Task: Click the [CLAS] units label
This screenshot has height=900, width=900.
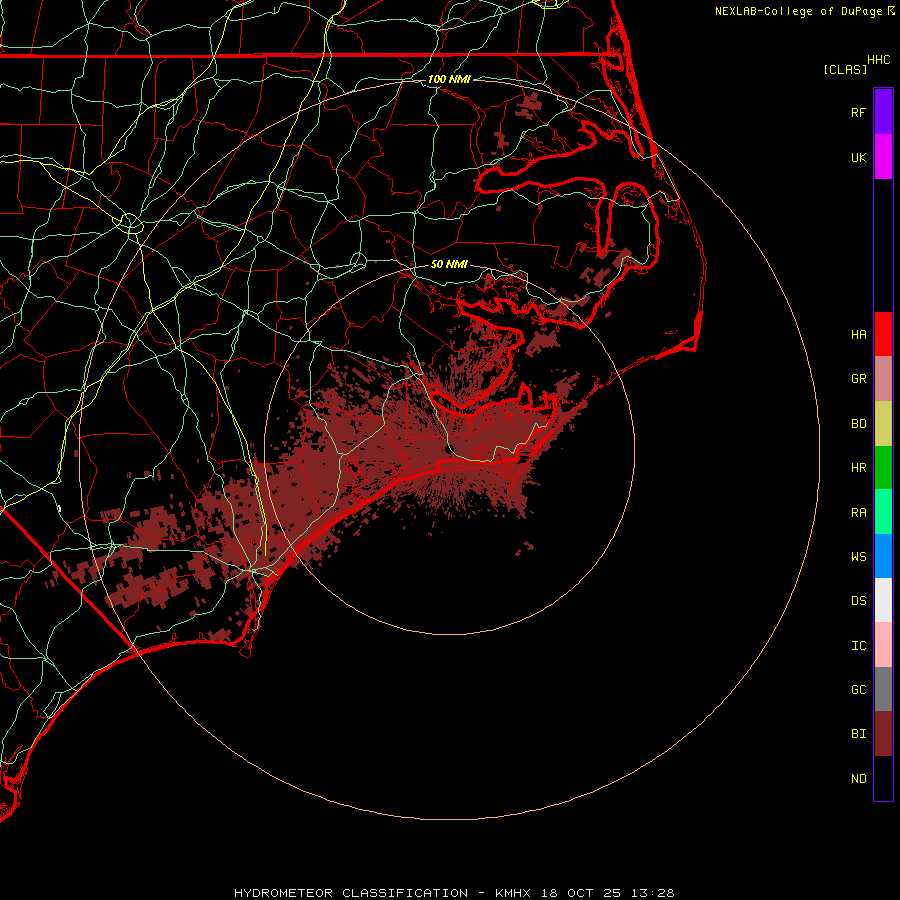Action: click(845, 69)
